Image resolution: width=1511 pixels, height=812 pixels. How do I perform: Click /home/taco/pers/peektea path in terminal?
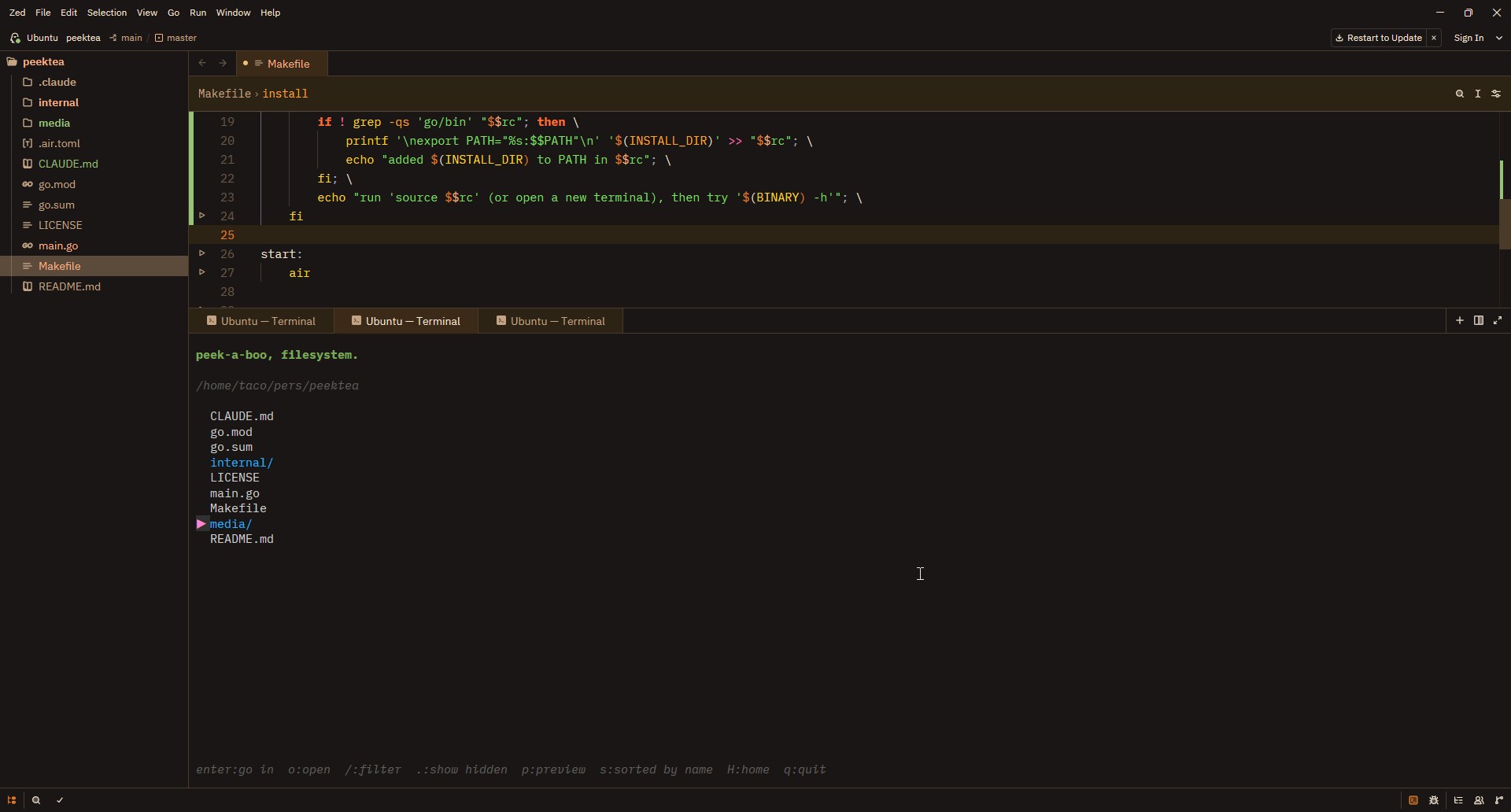[x=277, y=386]
